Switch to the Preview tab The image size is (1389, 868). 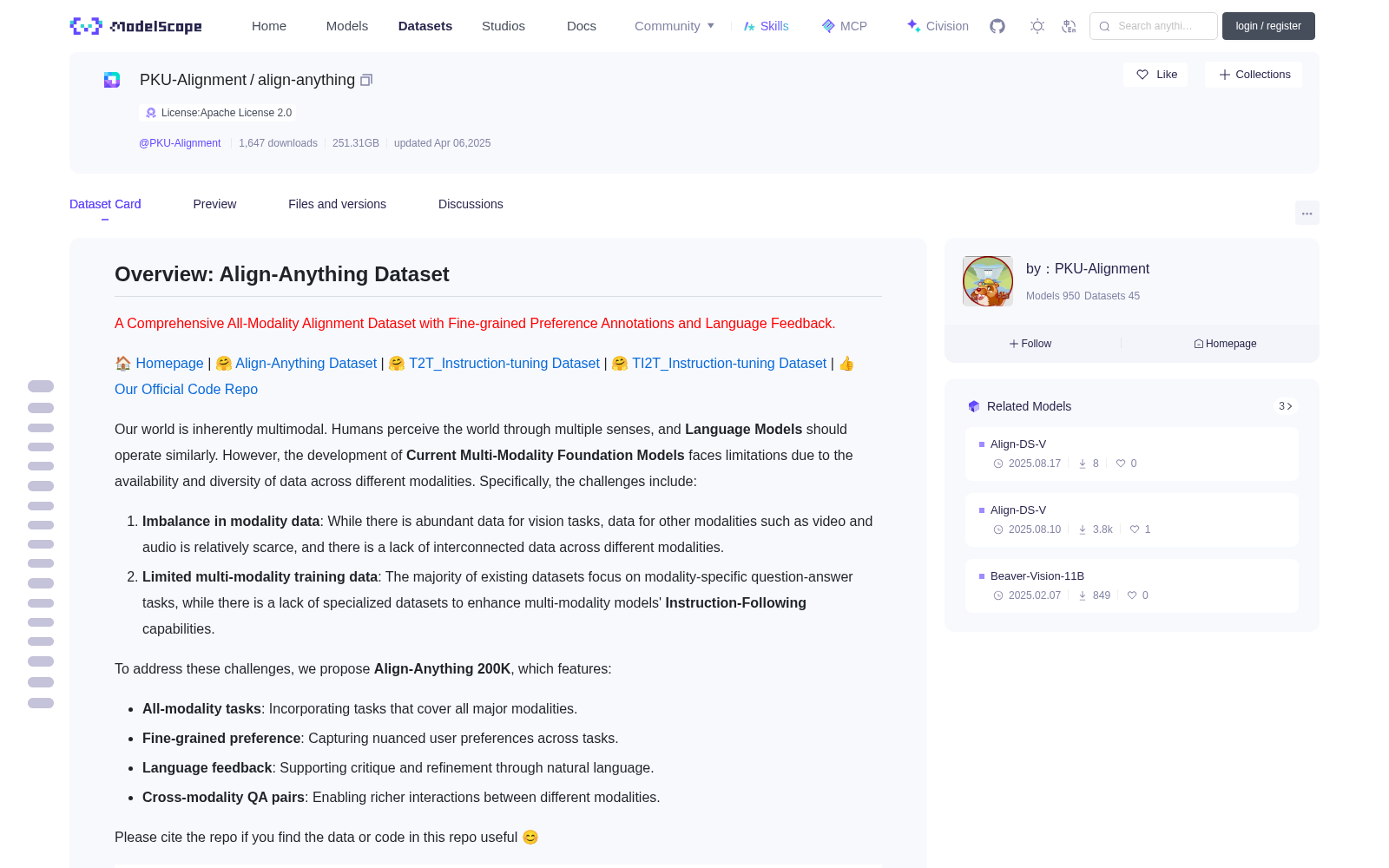tap(214, 204)
